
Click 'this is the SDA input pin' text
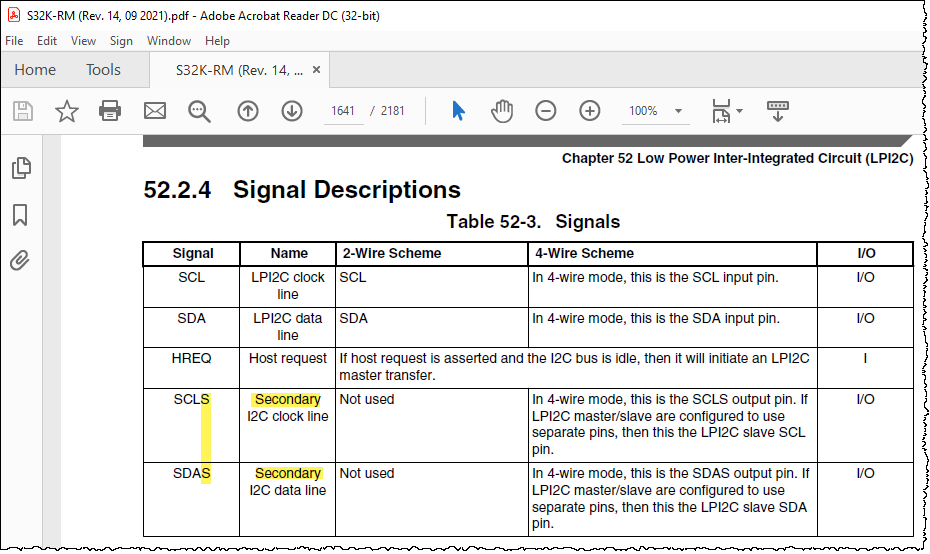point(705,318)
